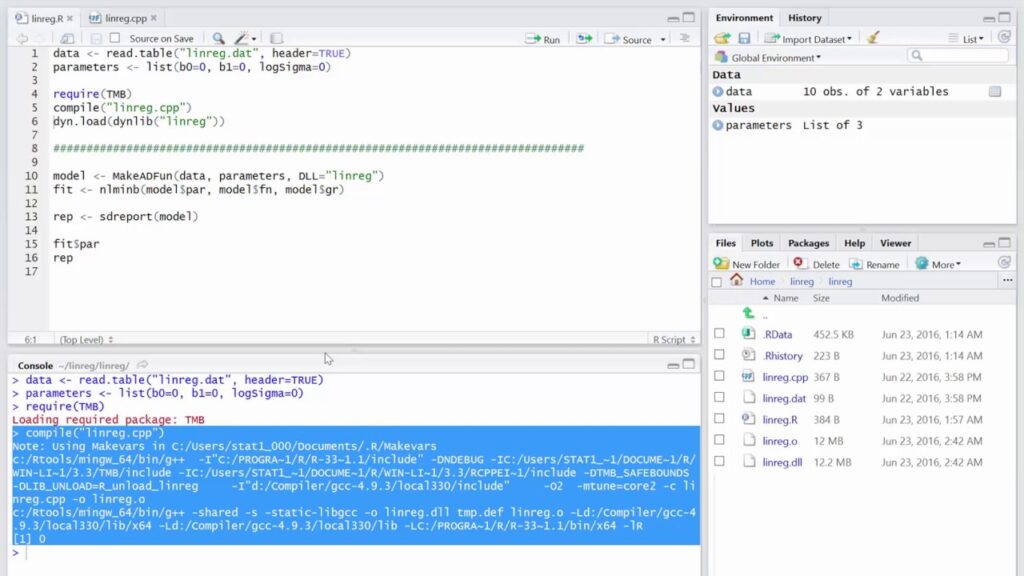
Task: Open the (Top Level) scope selector
Action: 86,340
